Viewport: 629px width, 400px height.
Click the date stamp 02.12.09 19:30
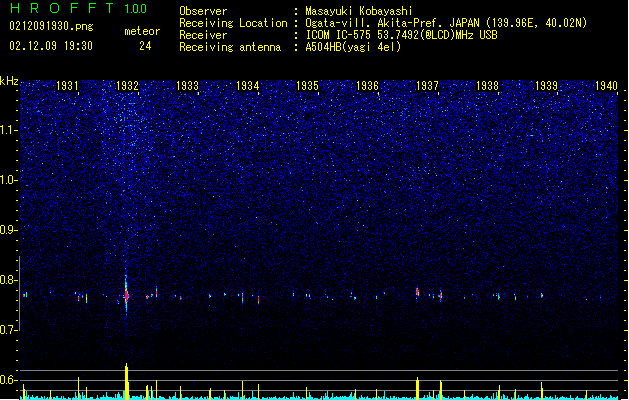pos(51,46)
